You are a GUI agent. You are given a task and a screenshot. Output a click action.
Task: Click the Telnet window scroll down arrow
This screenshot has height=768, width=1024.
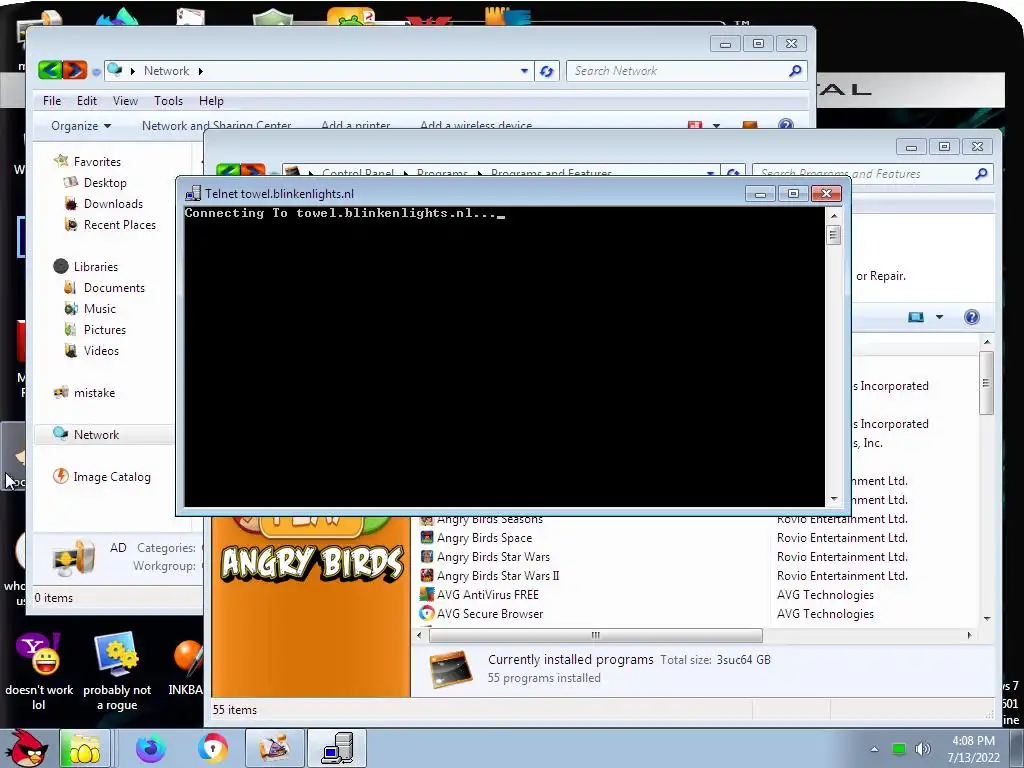pyautogui.click(x=834, y=499)
